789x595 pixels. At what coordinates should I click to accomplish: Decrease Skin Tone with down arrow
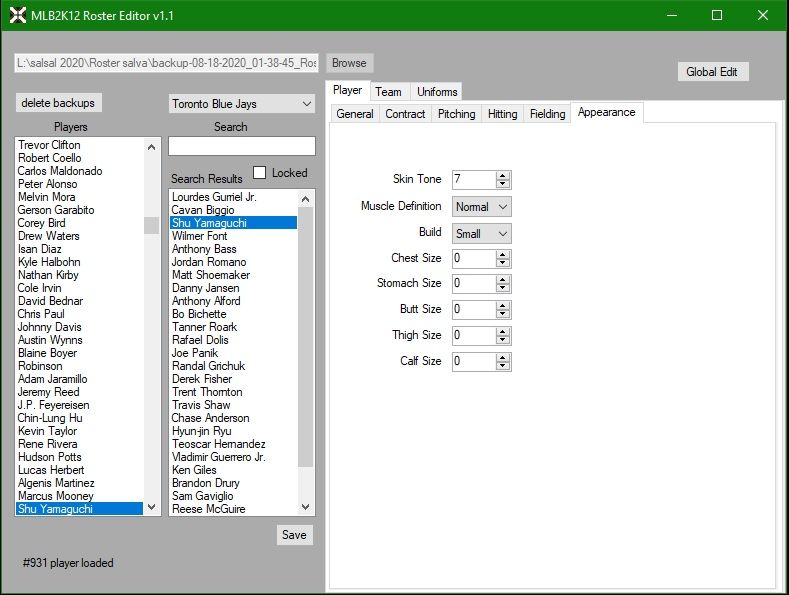click(502, 184)
